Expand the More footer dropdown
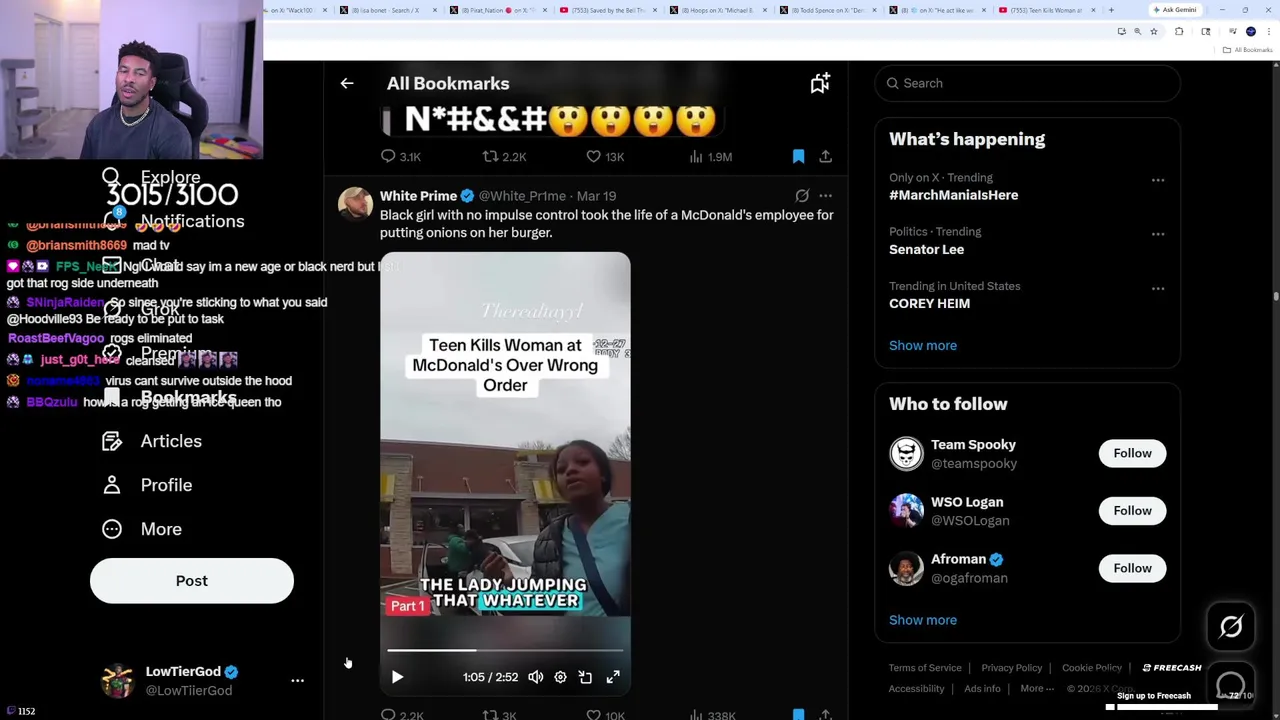Viewport: 1280px width, 720px height. tap(1037, 689)
